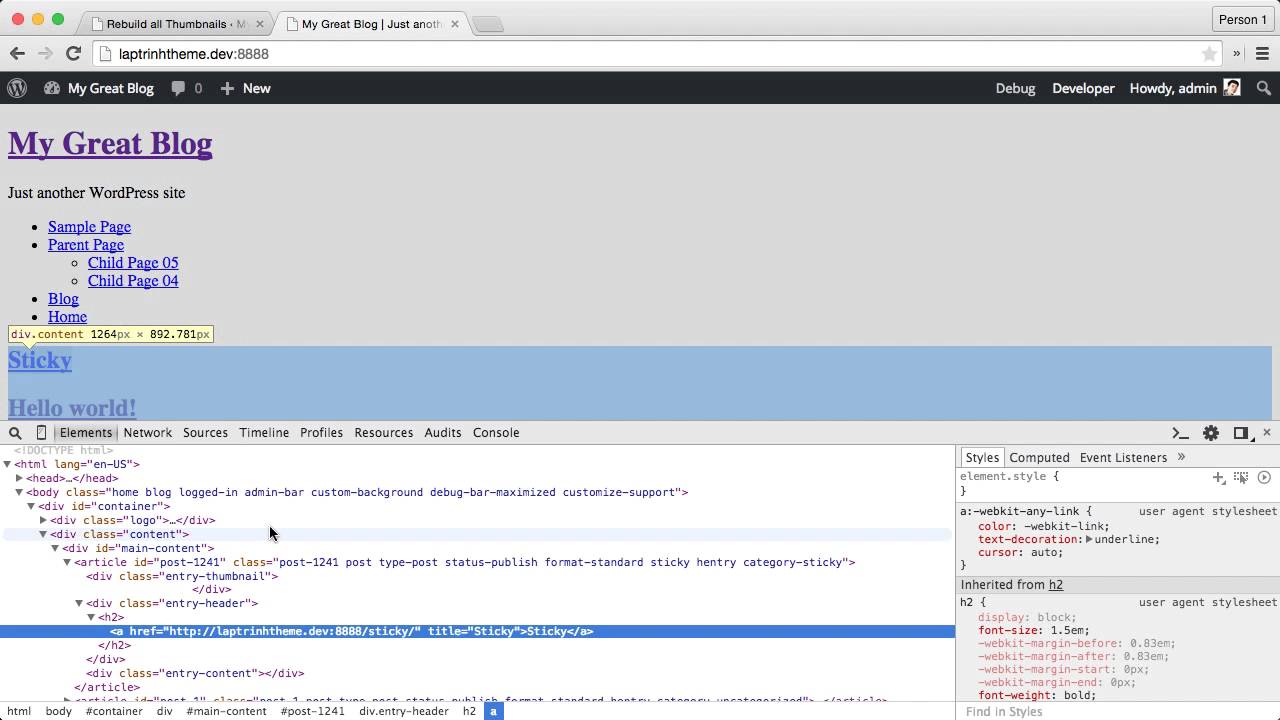Click the My Great Blog heading link
Screen dimensions: 1280x720
point(110,144)
